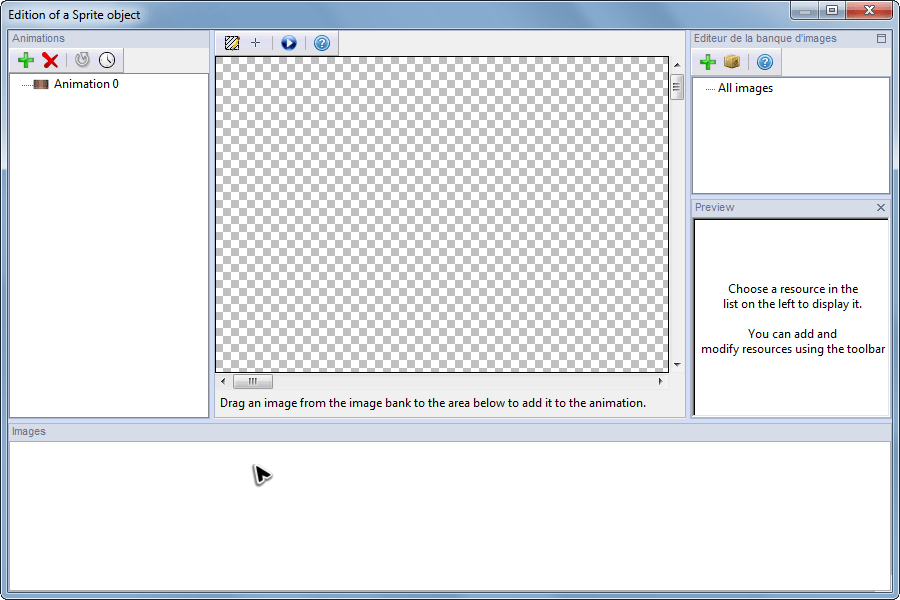Close the Preview pane
Viewport: 900px width, 600px height.
881,207
